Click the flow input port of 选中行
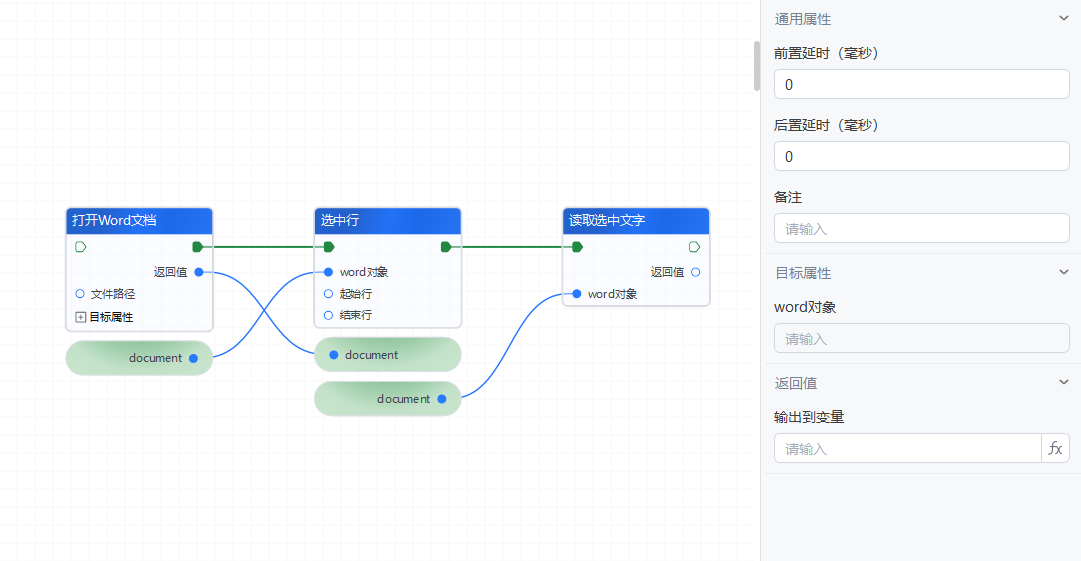 329,246
